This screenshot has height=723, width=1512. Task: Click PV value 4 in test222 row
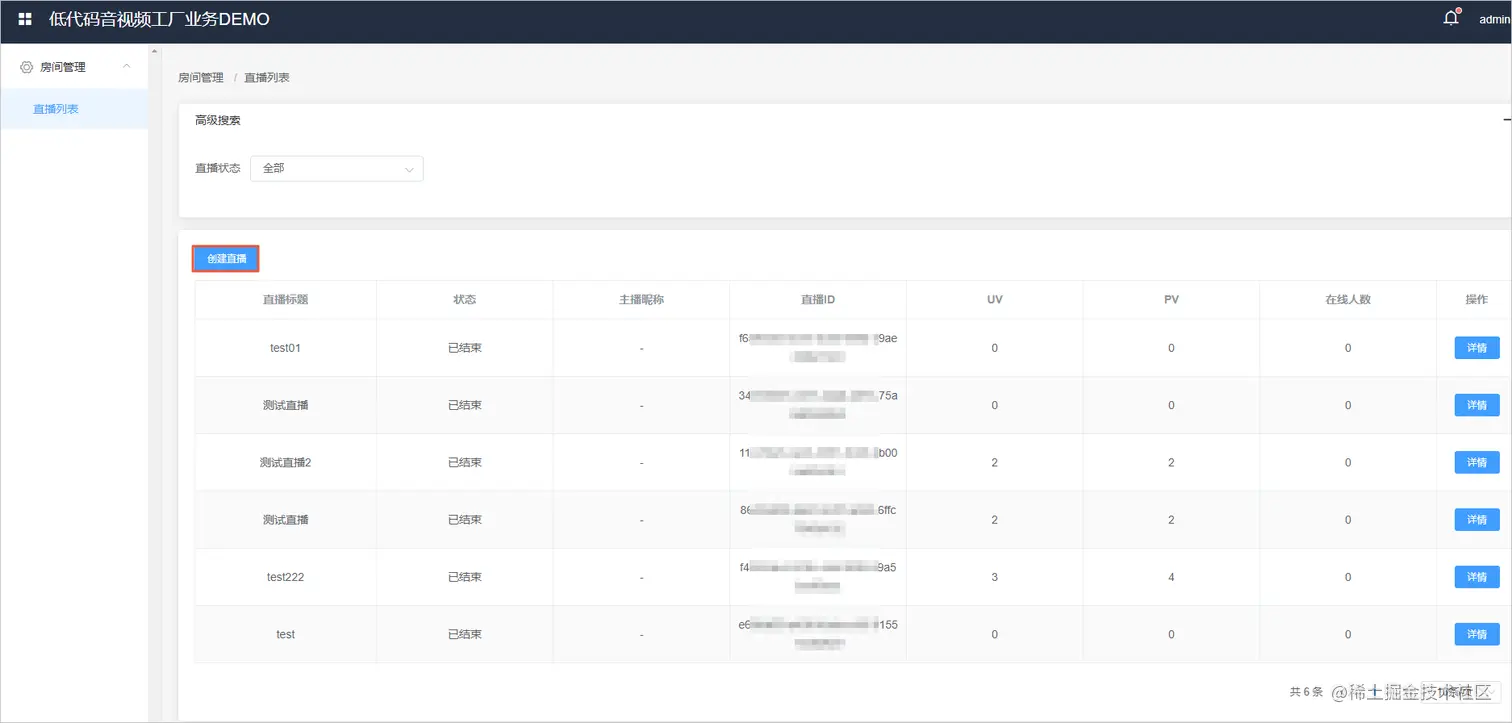point(1171,577)
